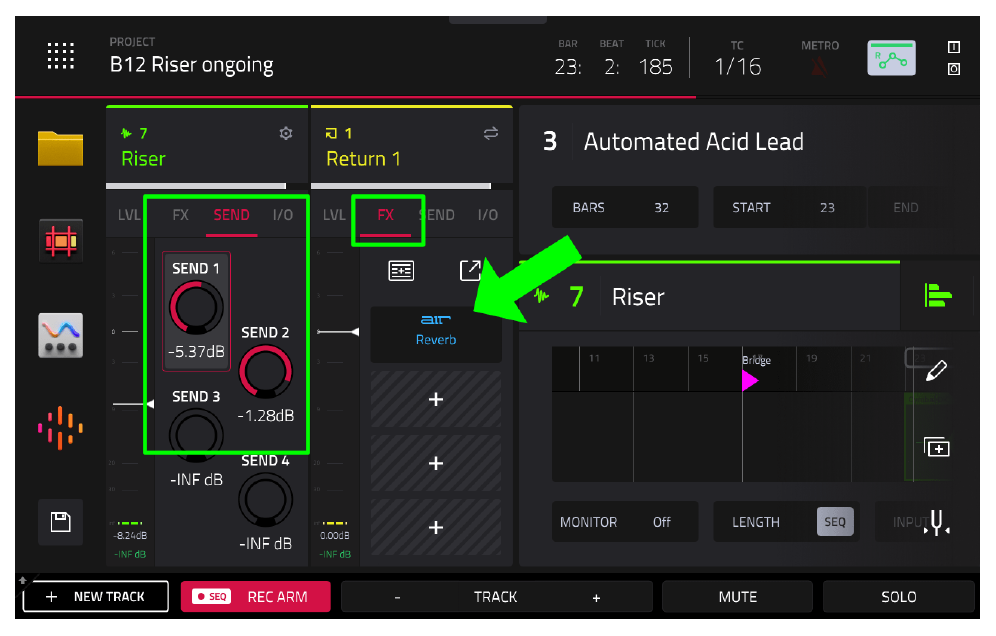
Task: Select the Return 1 channel header
Action: point(412,145)
